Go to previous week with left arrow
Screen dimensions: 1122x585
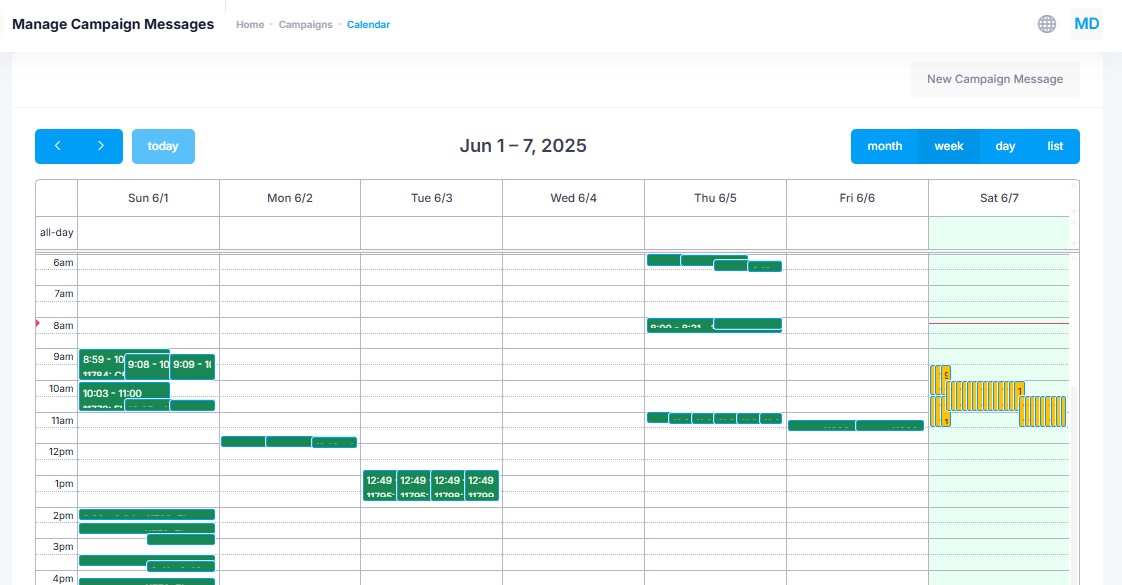[x=57, y=146]
